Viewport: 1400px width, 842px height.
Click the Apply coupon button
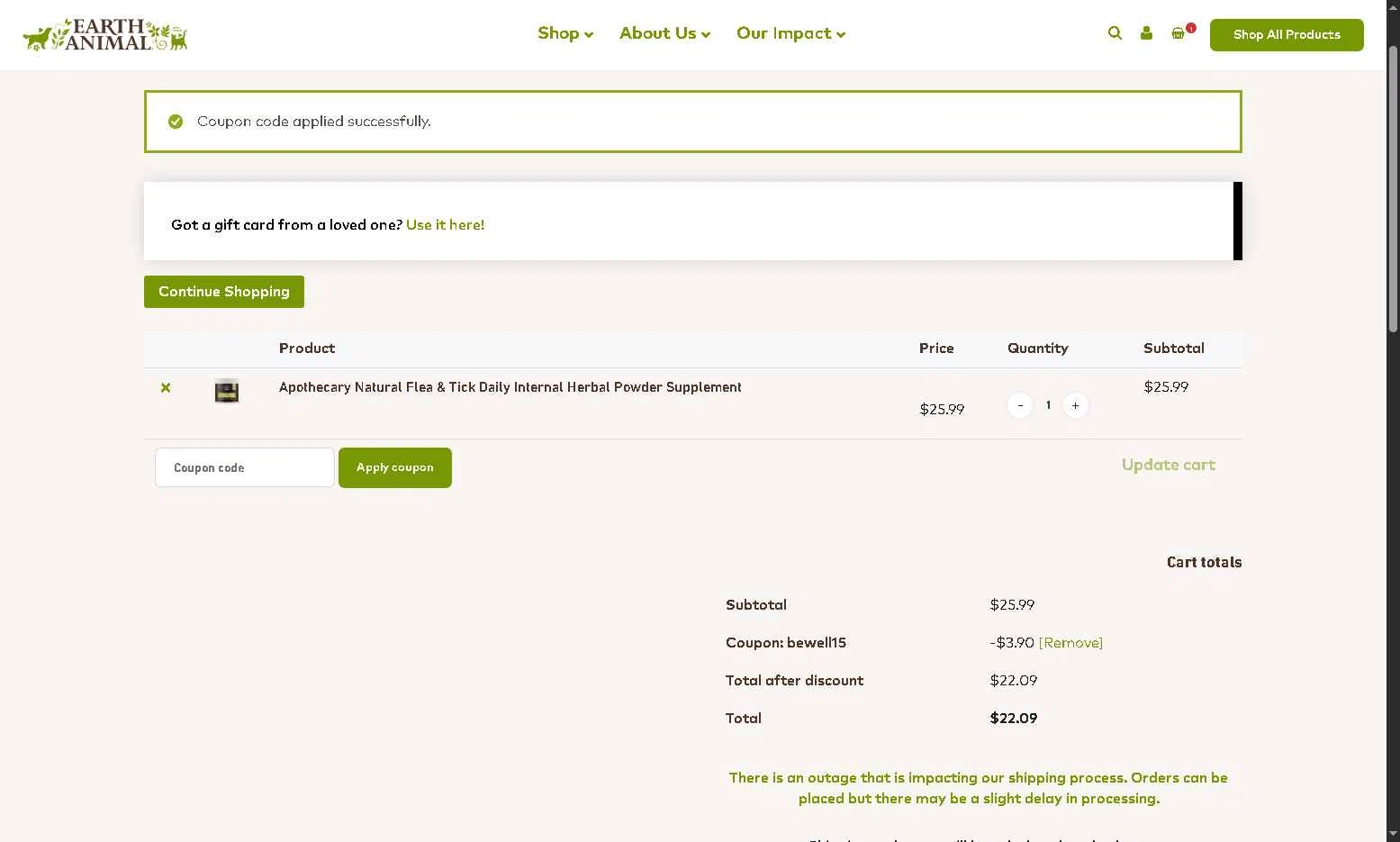point(395,467)
